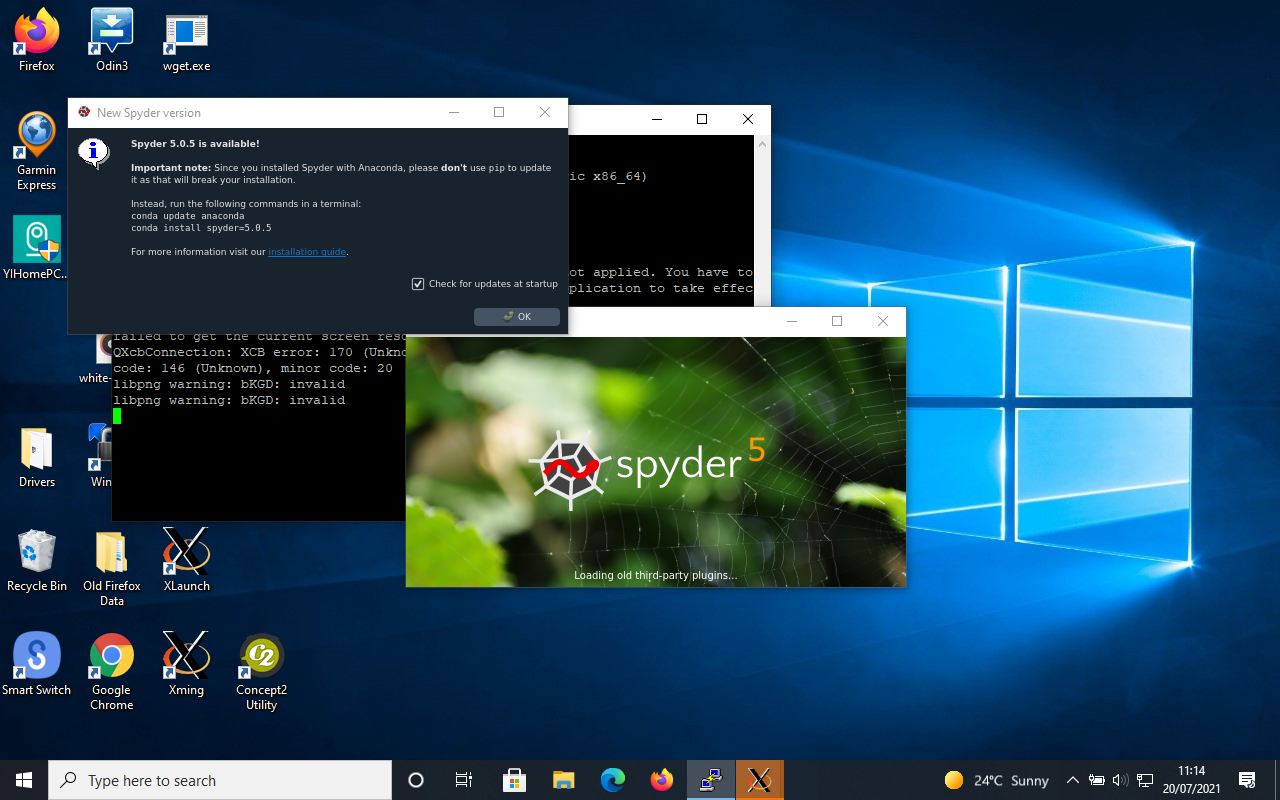
Task: Click the Windows Start button
Action: tap(24, 780)
